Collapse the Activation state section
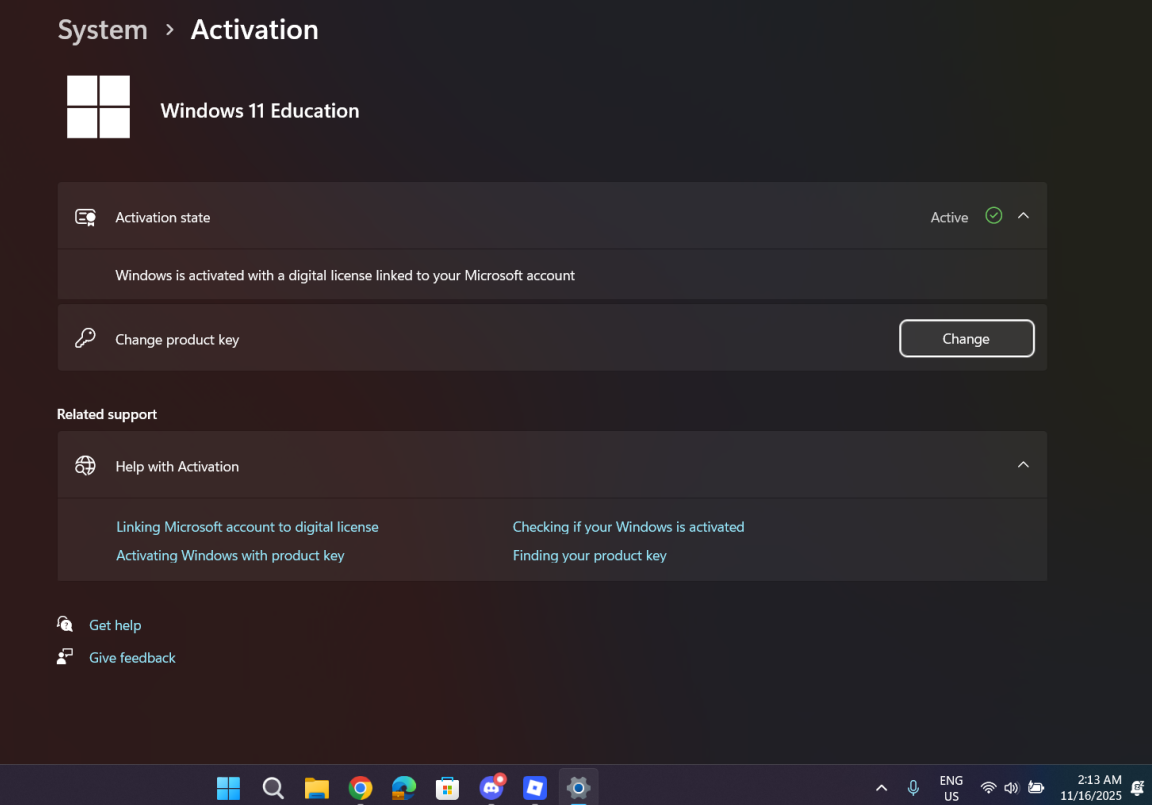The height and width of the screenshot is (805, 1152). (x=1023, y=216)
